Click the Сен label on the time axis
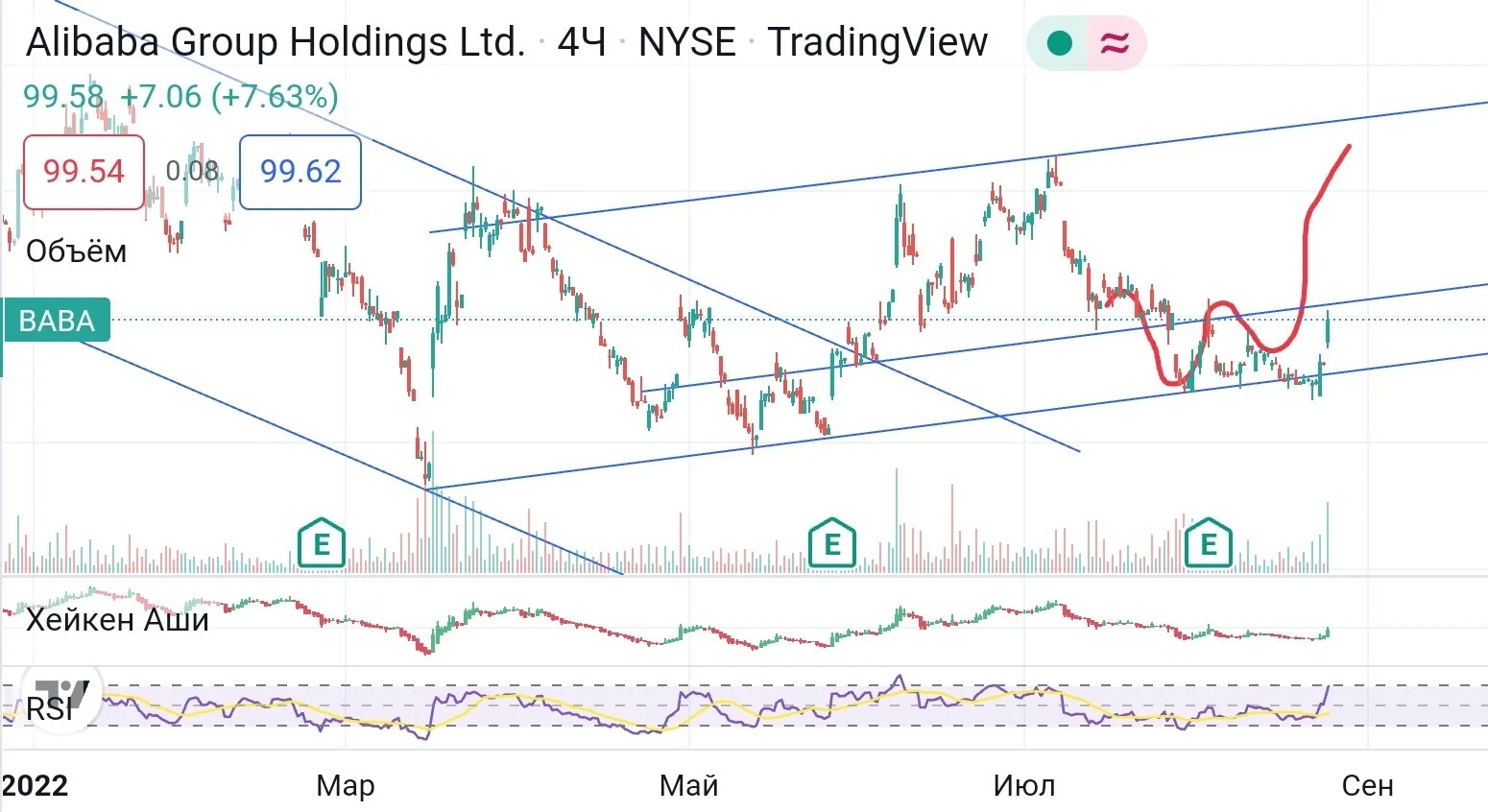This screenshot has height=812, width=1488. pyautogui.click(x=1367, y=786)
